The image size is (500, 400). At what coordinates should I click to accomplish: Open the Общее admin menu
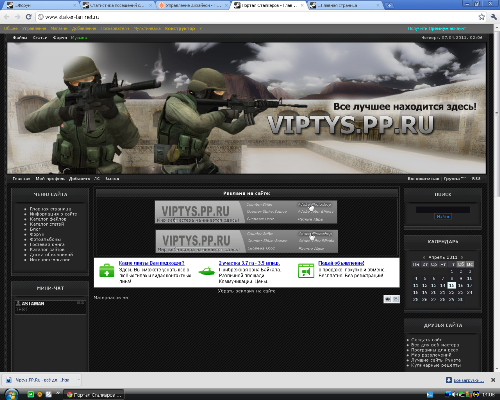11,29
